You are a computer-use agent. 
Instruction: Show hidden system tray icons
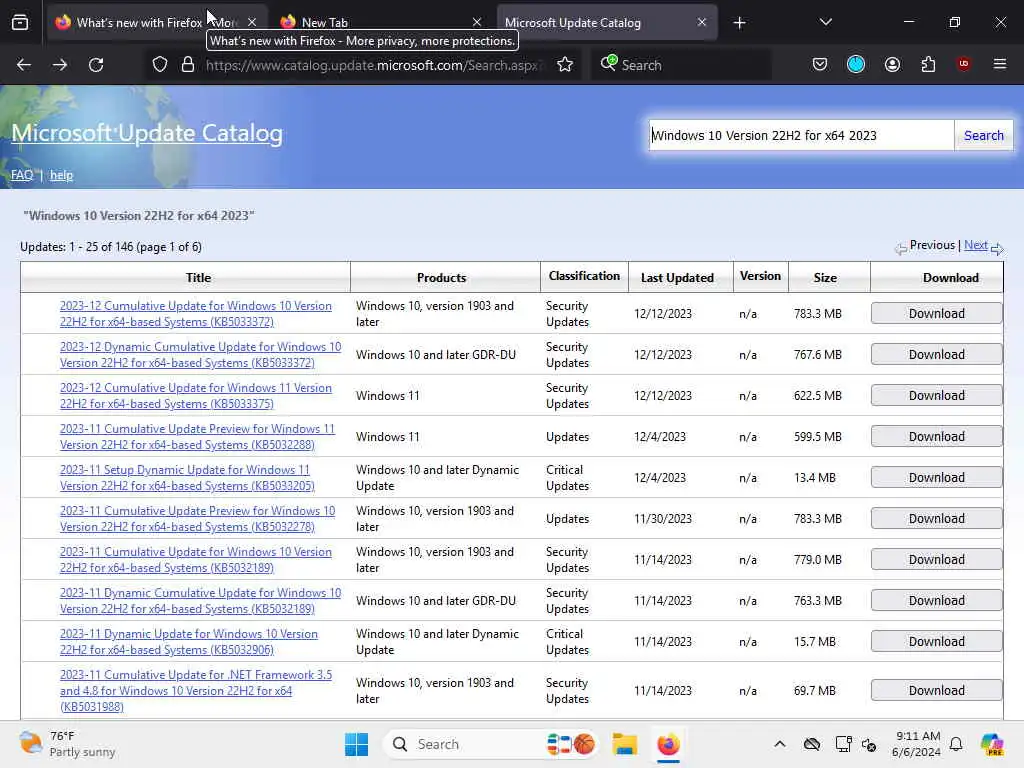[780, 744]
